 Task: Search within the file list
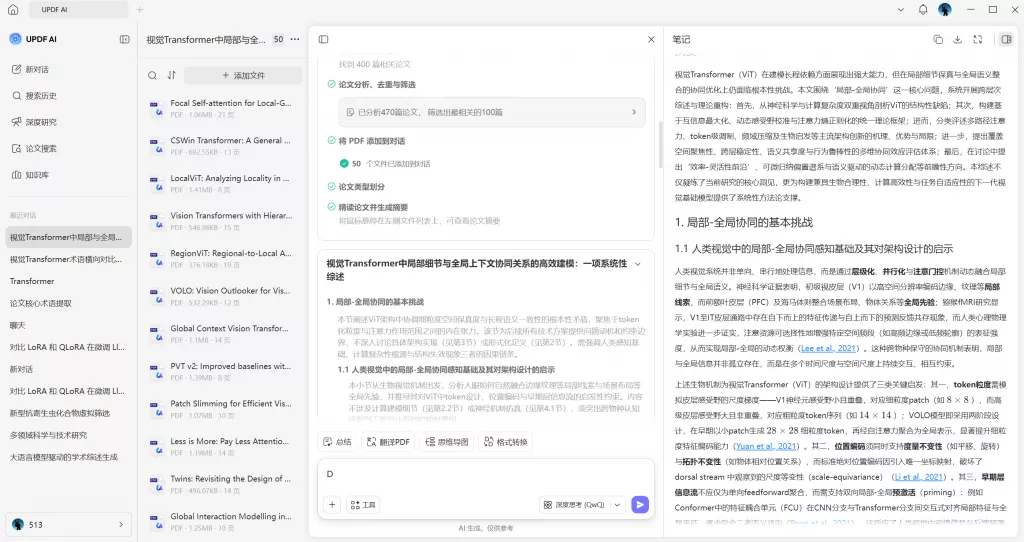pos(152,75)
